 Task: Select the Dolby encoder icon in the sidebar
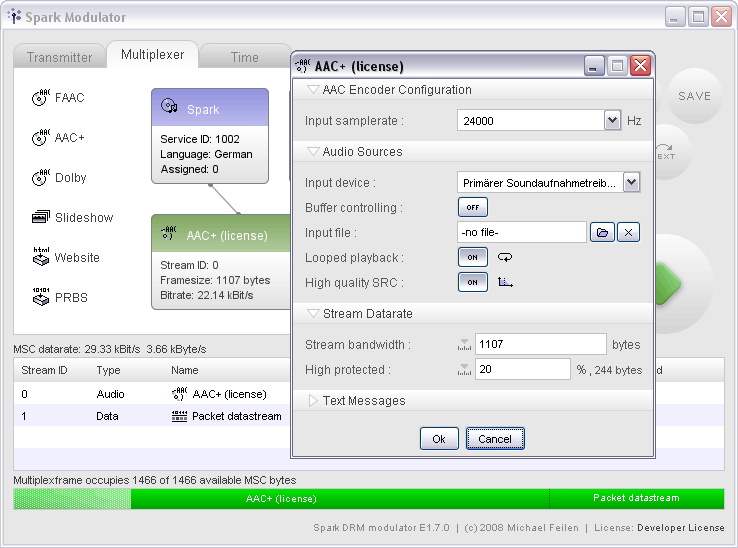pyautogui.click(x=41, y=177)
